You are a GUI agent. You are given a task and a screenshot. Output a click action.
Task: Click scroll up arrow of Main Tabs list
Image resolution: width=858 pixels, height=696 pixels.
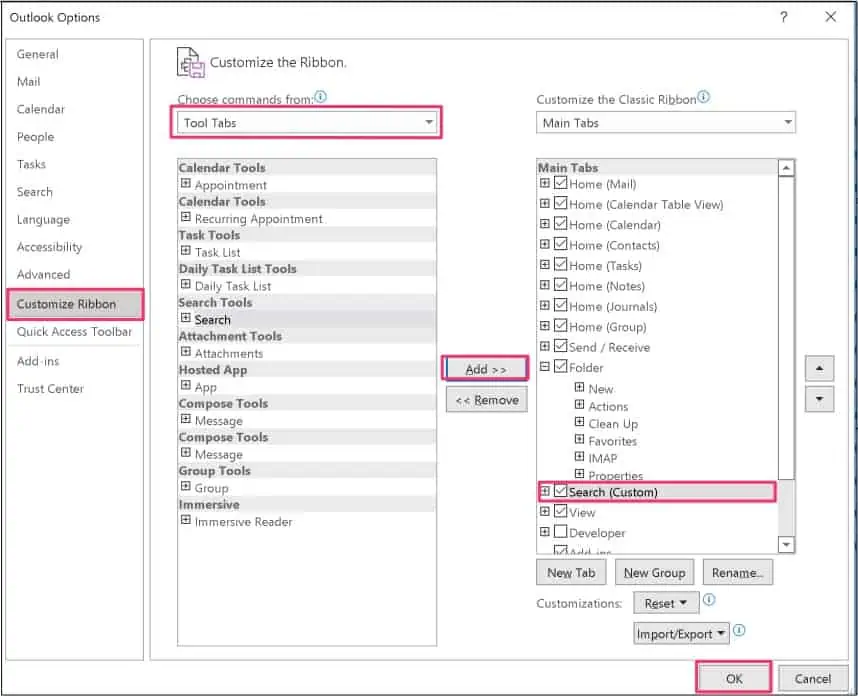786,167
